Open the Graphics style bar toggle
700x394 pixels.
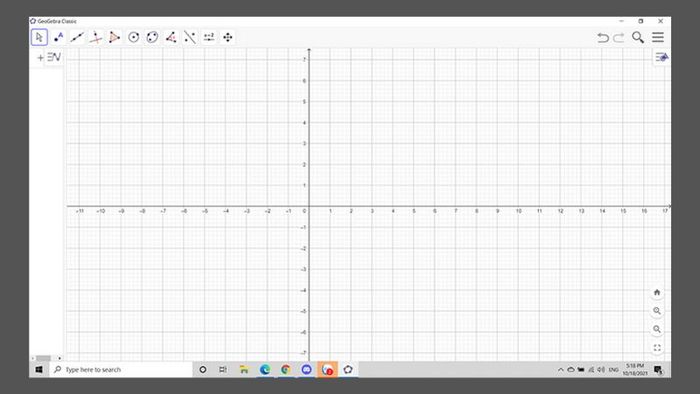[x=661, y=58]
